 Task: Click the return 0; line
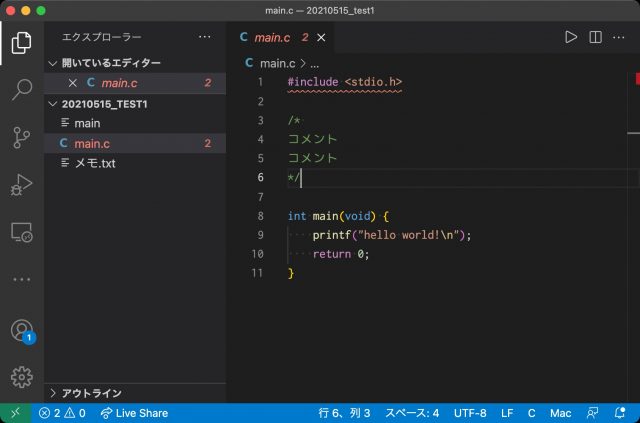click(341, 254)
